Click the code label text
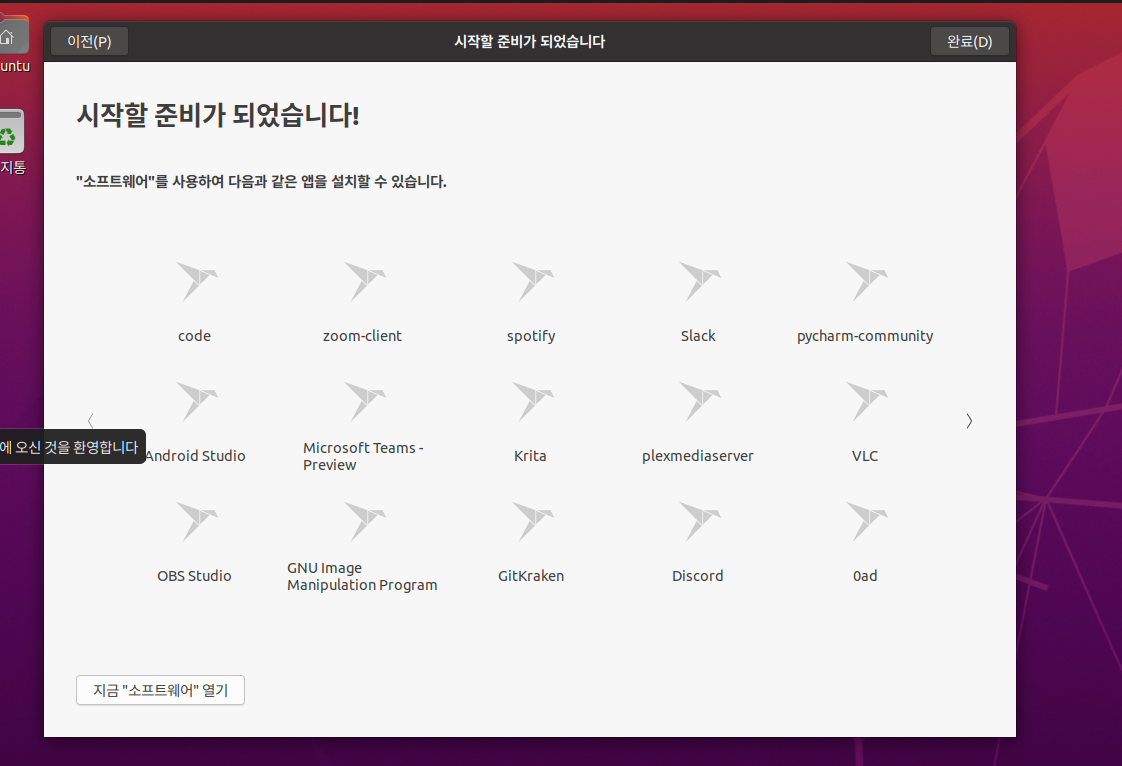This screenshot has width=1122, height=766. coord(195,336)
